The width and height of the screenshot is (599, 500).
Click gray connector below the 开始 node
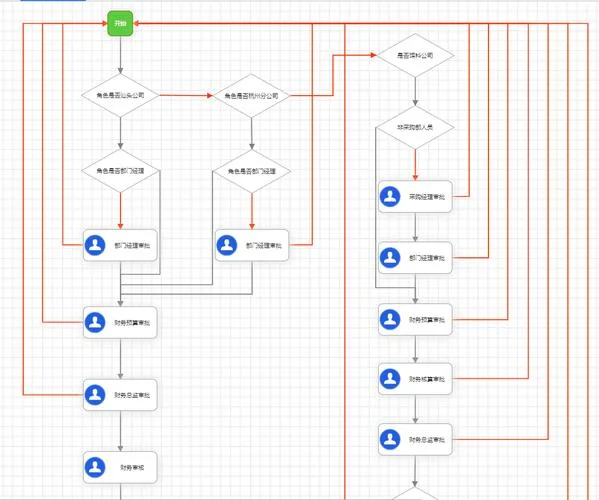click(120, 55)
